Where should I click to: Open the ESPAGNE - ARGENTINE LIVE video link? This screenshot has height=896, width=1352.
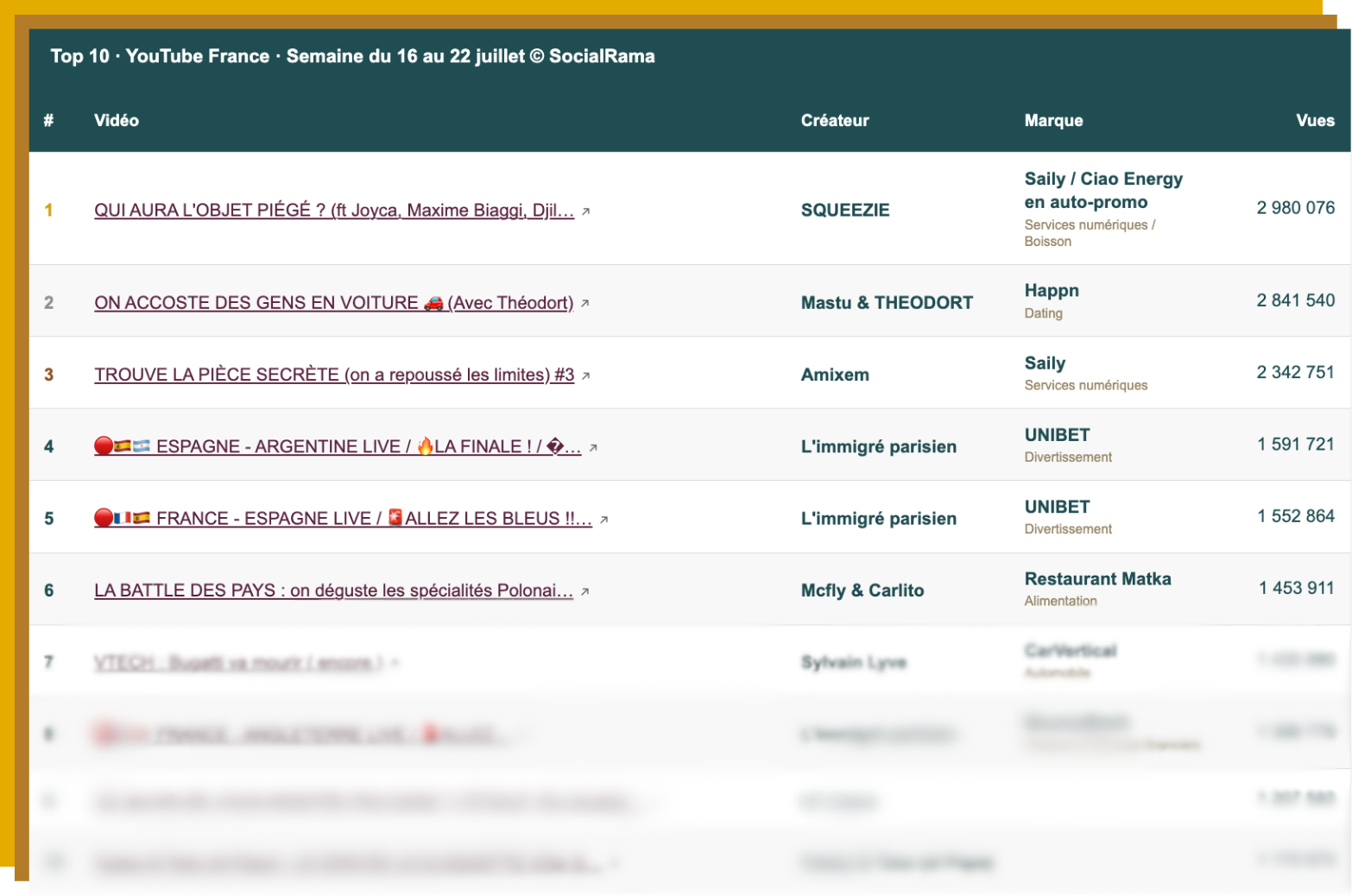pos(338,446)
